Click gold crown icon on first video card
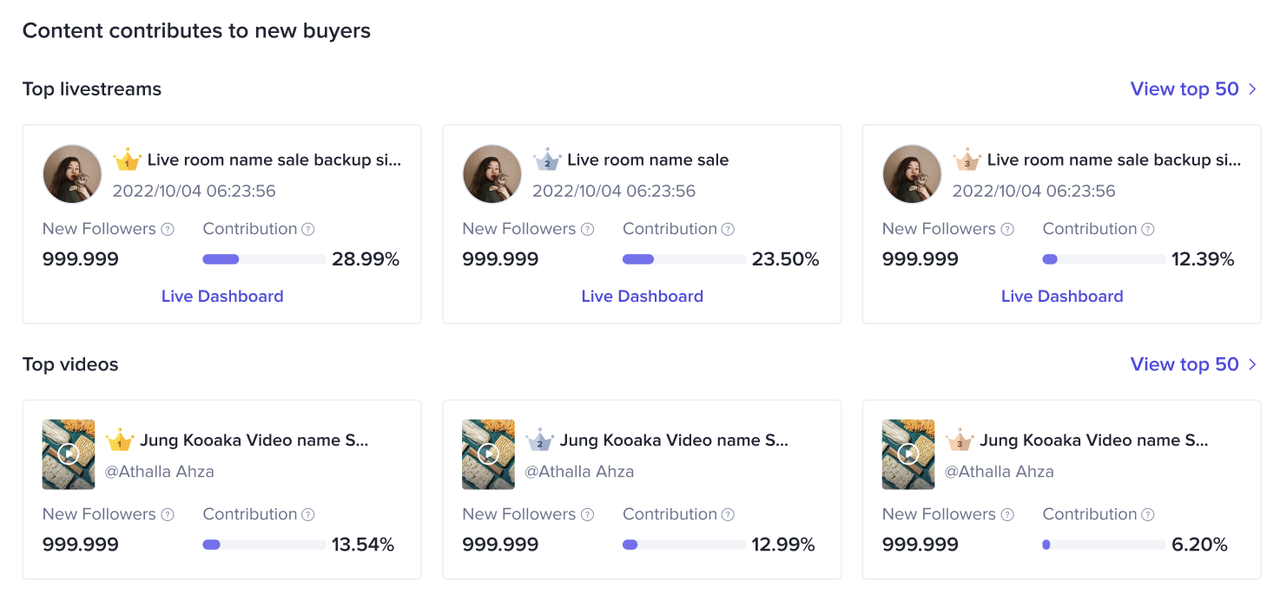This screenshot has width=1280, height=607. pos(120,440)
